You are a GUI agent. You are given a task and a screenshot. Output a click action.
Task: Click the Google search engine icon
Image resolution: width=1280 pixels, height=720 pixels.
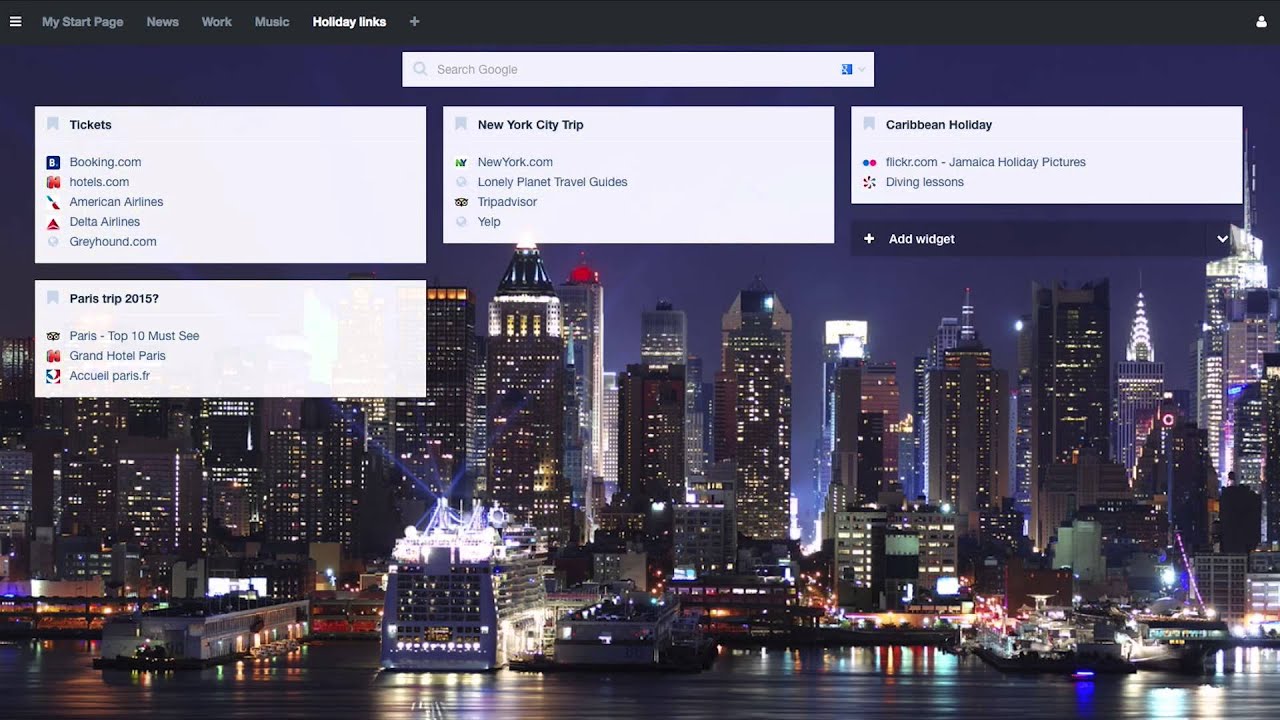(847, 69)
